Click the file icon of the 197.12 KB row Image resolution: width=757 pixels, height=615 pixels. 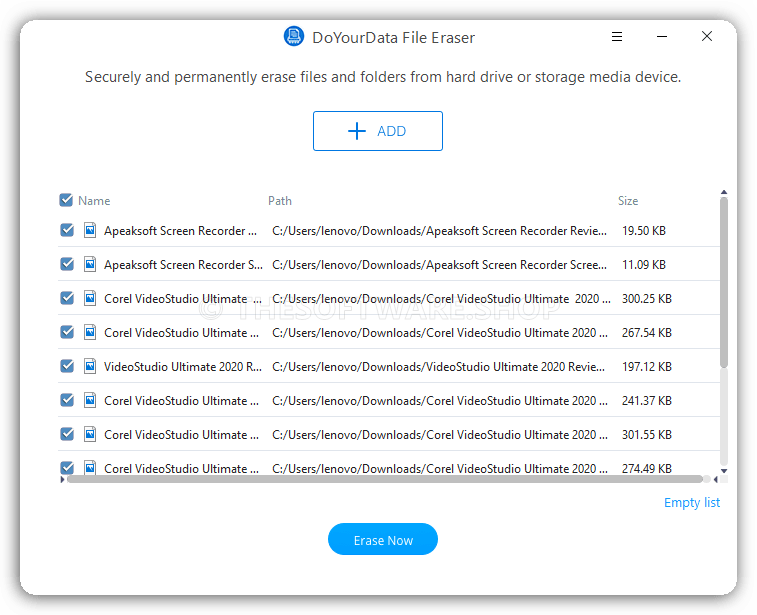90,366
